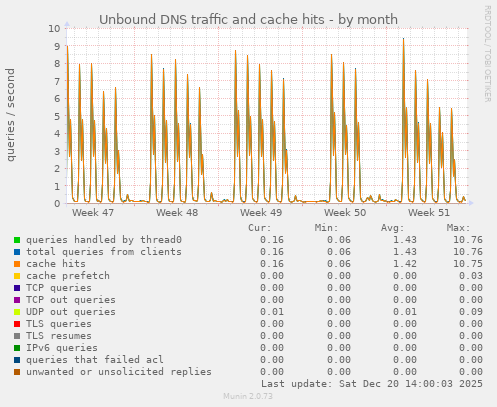Click the purple 'TCP out queries' swatch
497x407 pixels.
[17, 300]
